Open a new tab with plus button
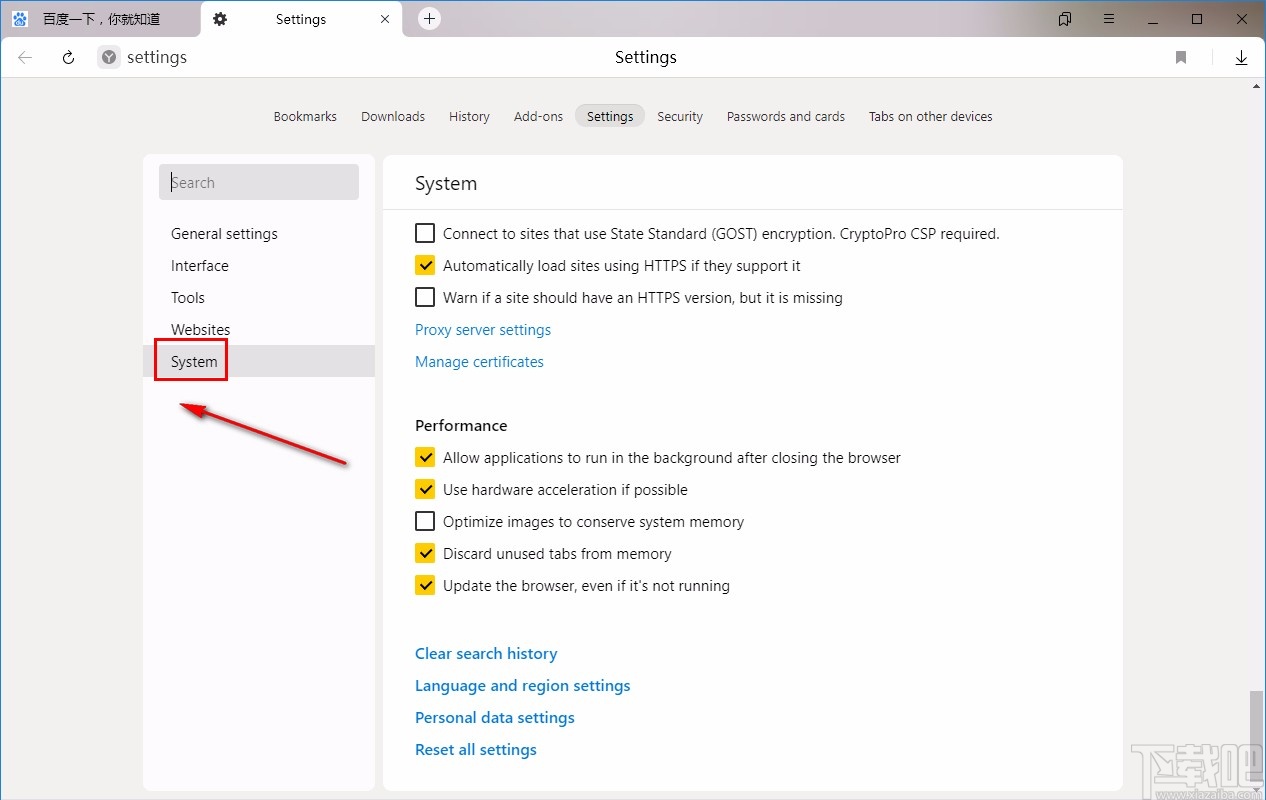 point(429,19)
